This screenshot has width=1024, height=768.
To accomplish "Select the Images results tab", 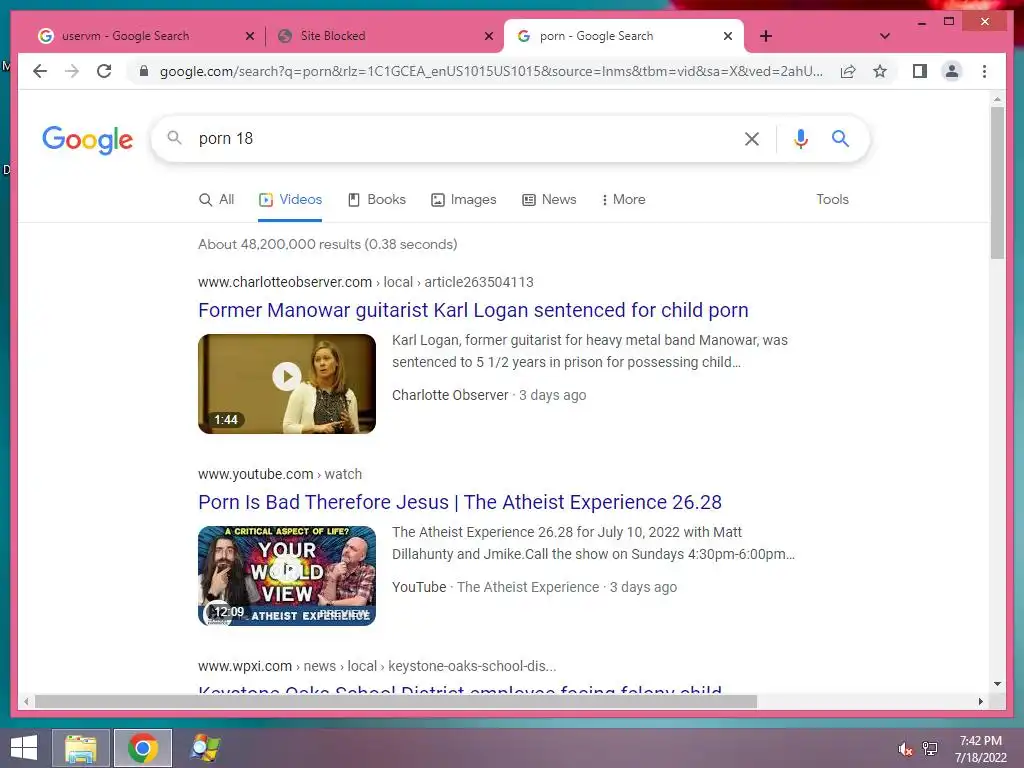I will tap(464, 199).
